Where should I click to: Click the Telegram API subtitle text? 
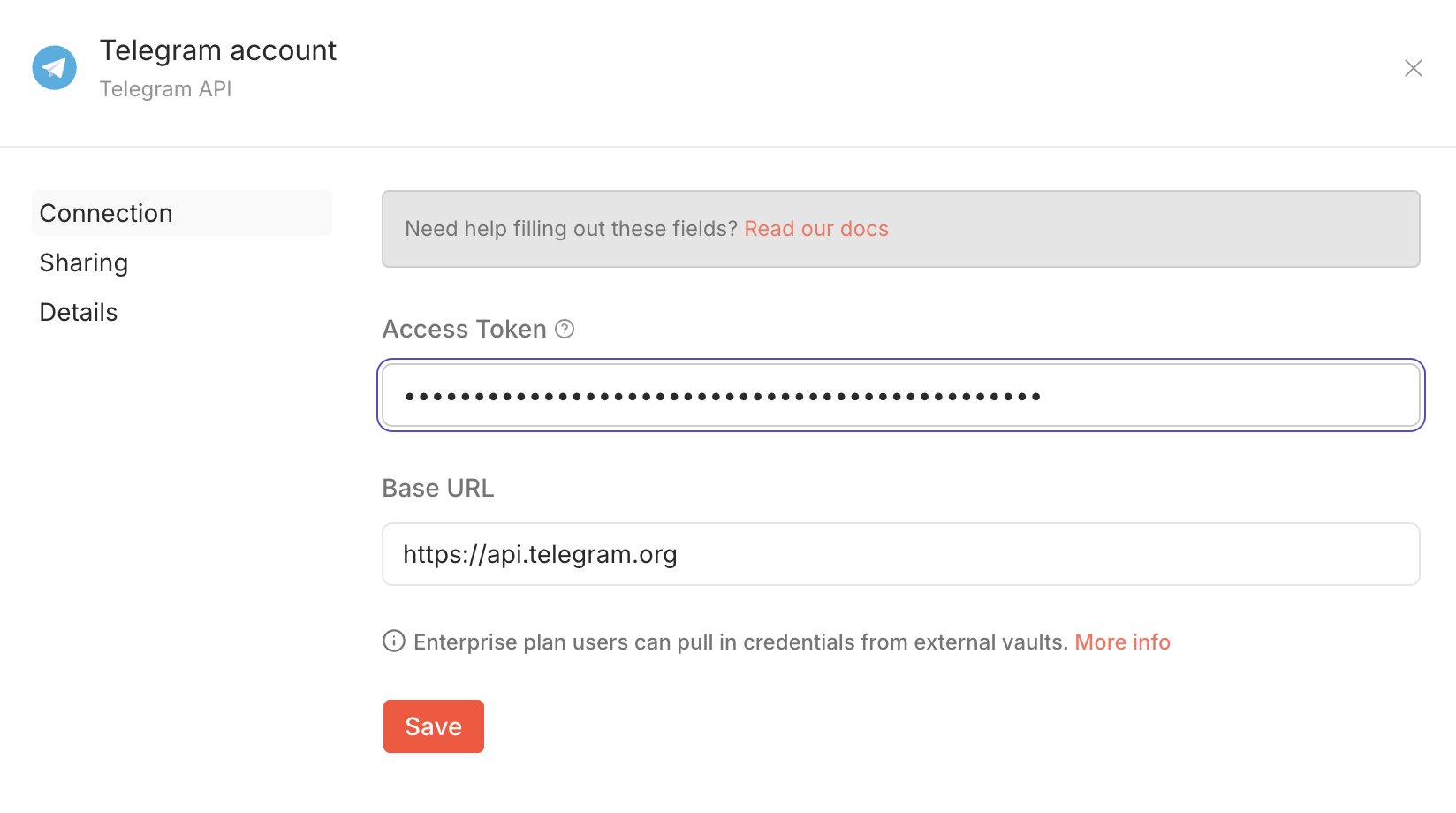pyautogui.click(x=165, y=89)
